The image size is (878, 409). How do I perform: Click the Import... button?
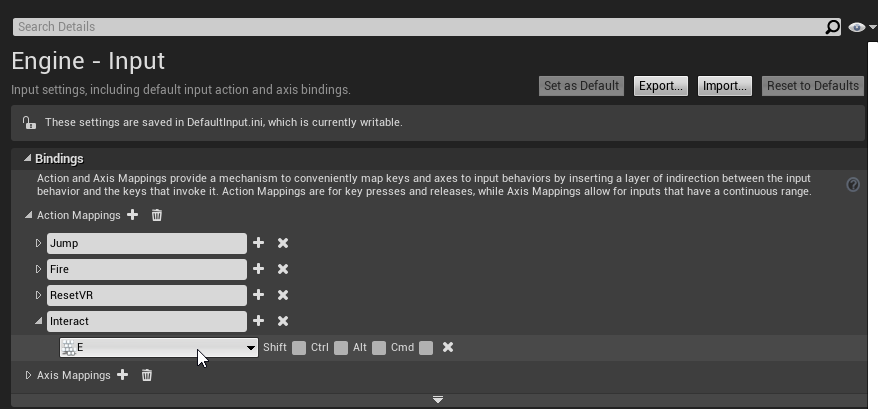pyautogui.click(x=725, y=86)
